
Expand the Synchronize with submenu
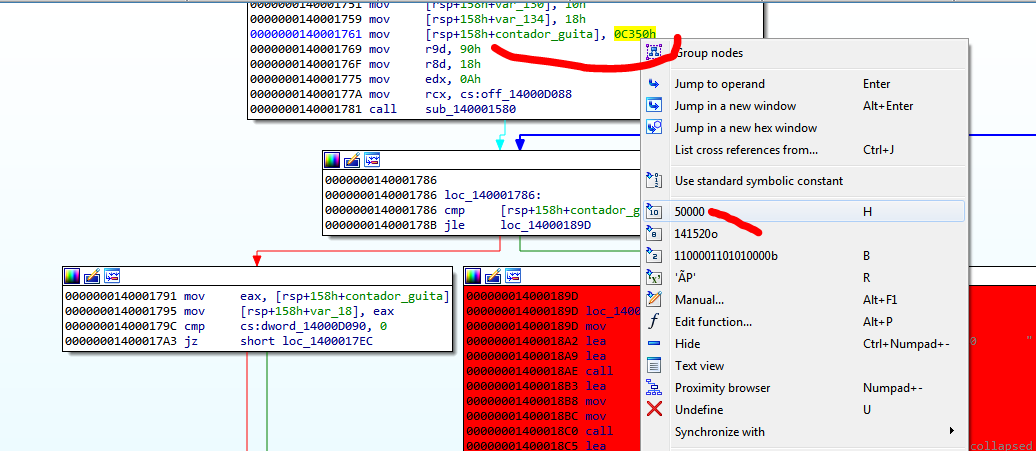click(720, 432)
